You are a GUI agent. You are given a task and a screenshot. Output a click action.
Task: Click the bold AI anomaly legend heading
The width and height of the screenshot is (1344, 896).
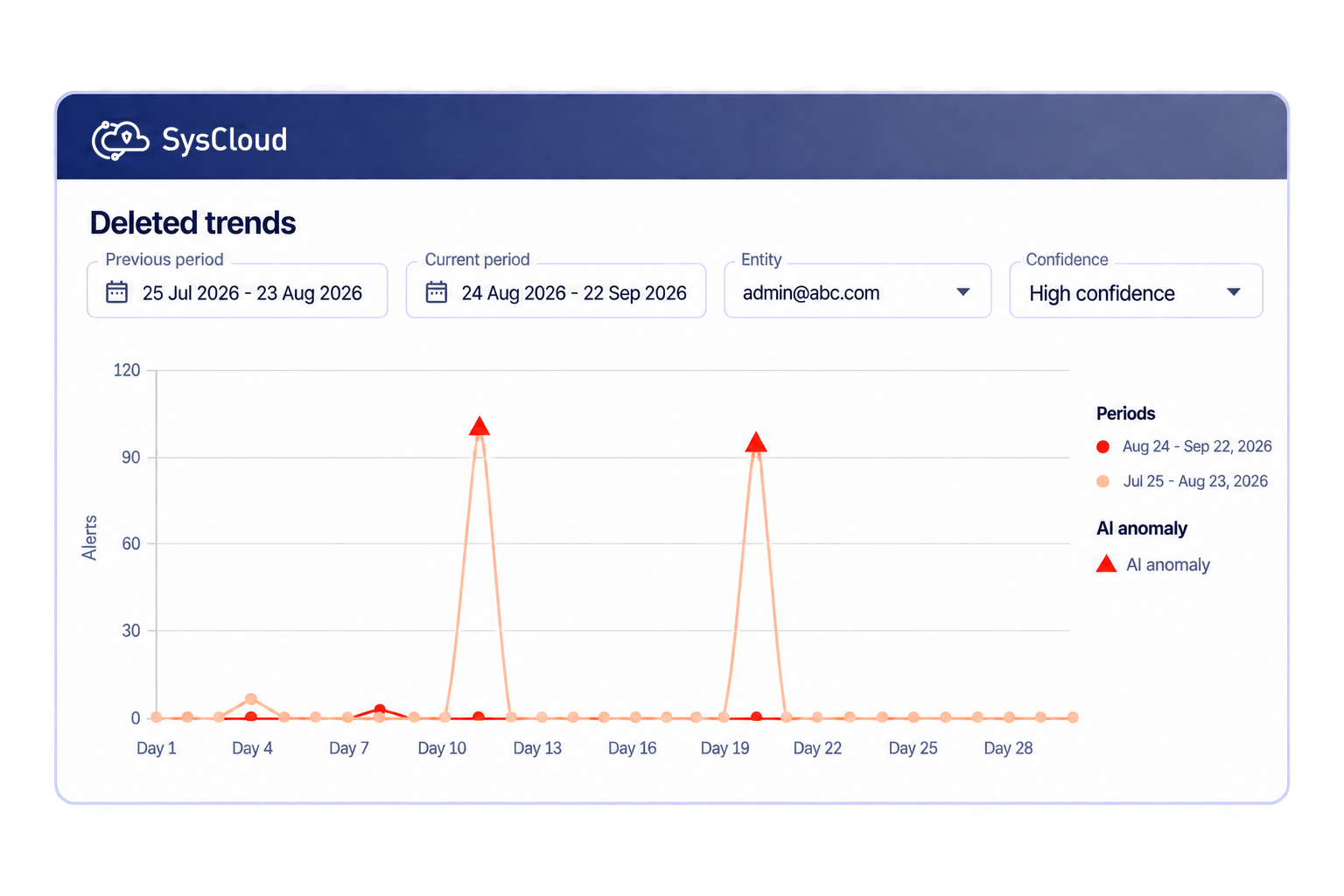click(1142, 528)
